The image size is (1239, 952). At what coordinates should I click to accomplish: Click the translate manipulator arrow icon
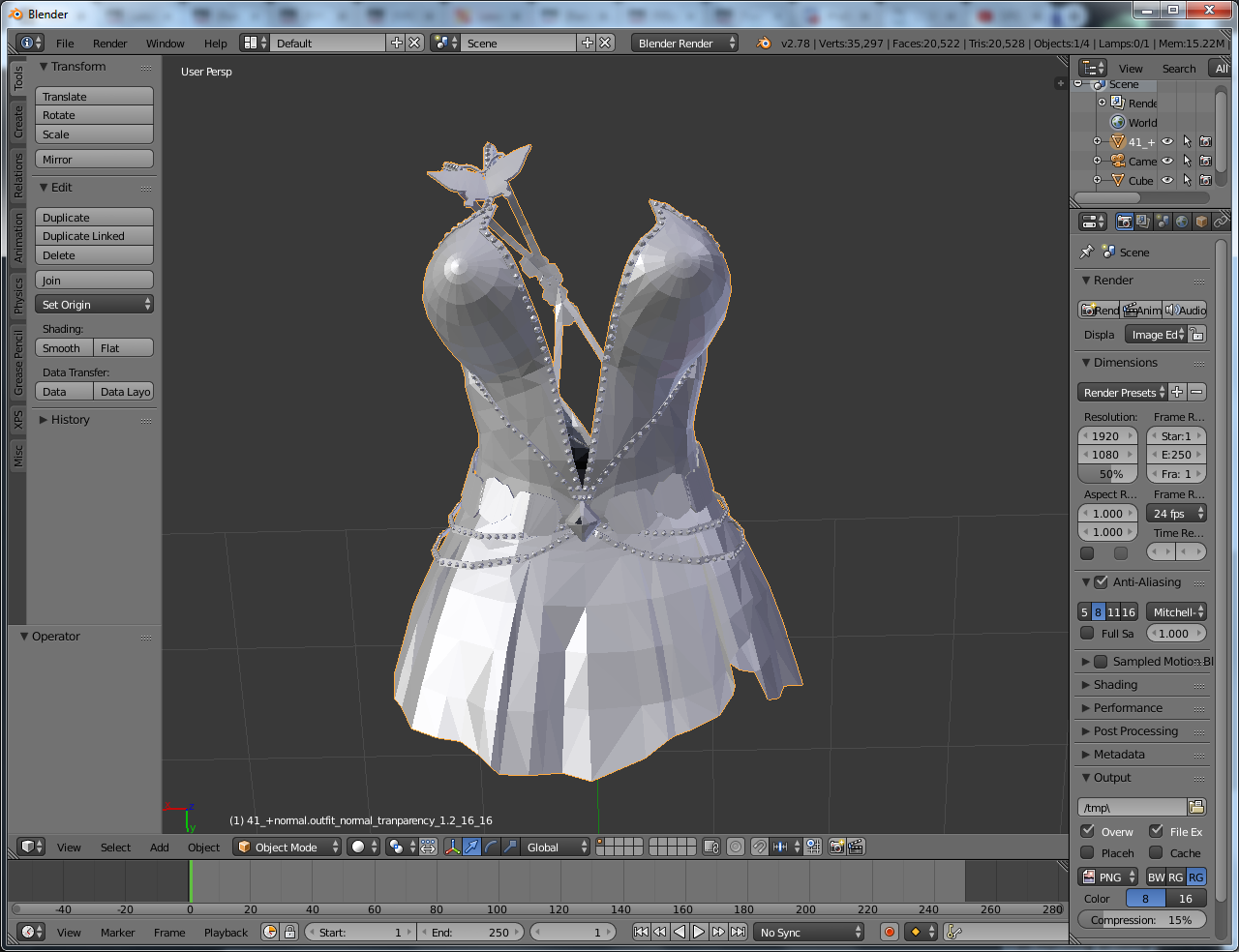pyautogui.click(x=471, y=847)
